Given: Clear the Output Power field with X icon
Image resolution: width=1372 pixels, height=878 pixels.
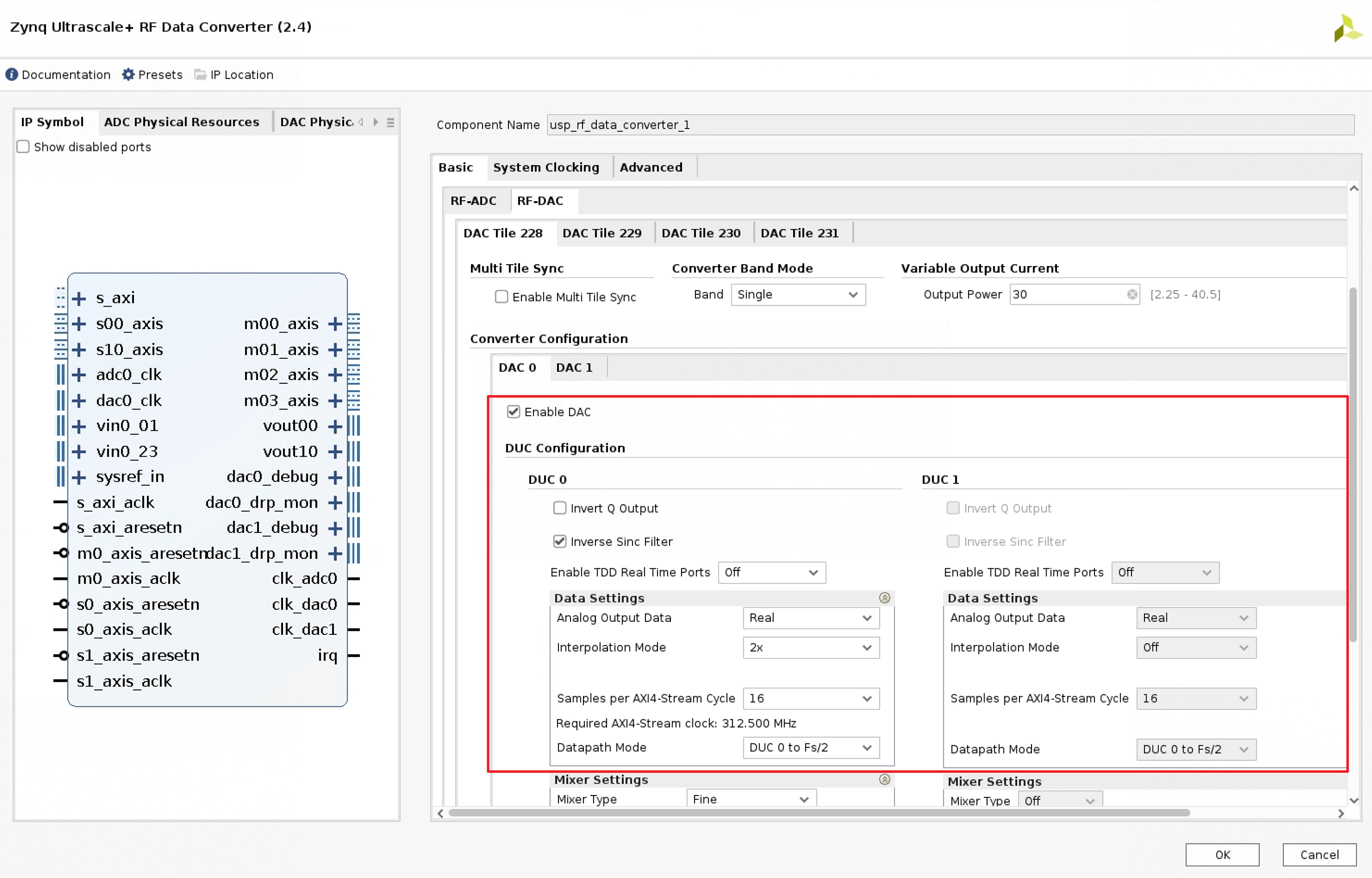Looking at the screenshot, I should [1131, 294].
